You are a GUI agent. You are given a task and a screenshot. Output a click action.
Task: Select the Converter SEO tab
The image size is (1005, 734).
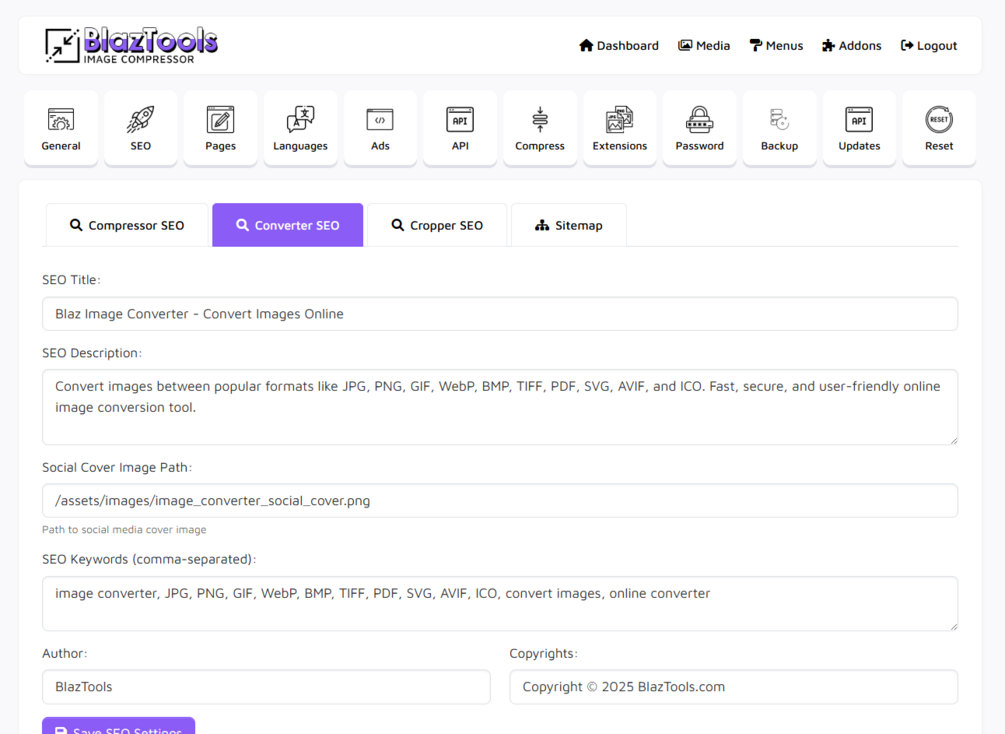(288, 225)
